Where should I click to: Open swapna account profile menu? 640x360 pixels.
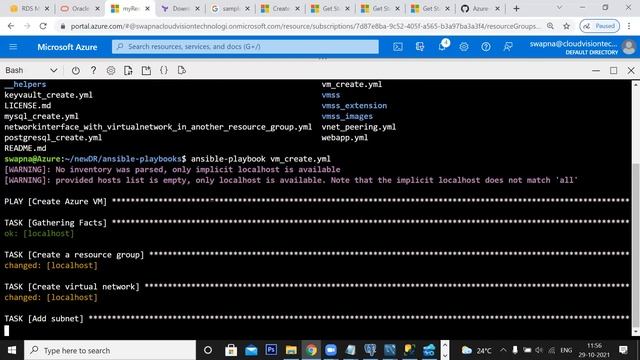(x=582, y=47)
